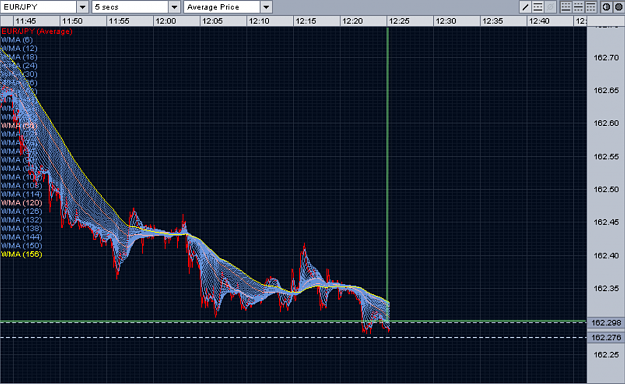Click the 162.25 price axis label
The width and height of the screenshot is (625, 384).
click(606, 355)
